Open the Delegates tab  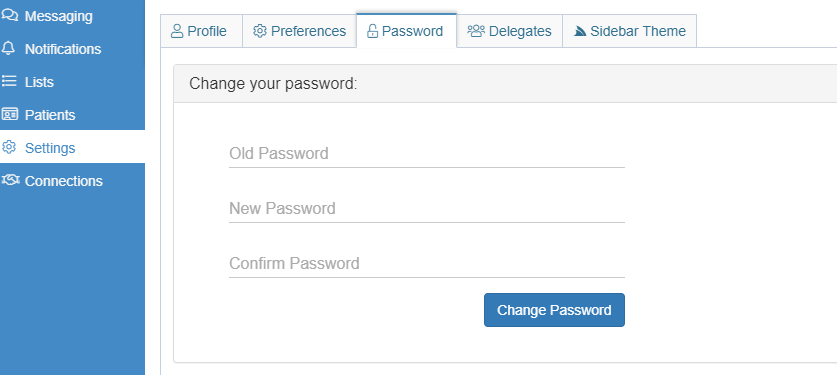pyautogui.click(x=510, y=31)
